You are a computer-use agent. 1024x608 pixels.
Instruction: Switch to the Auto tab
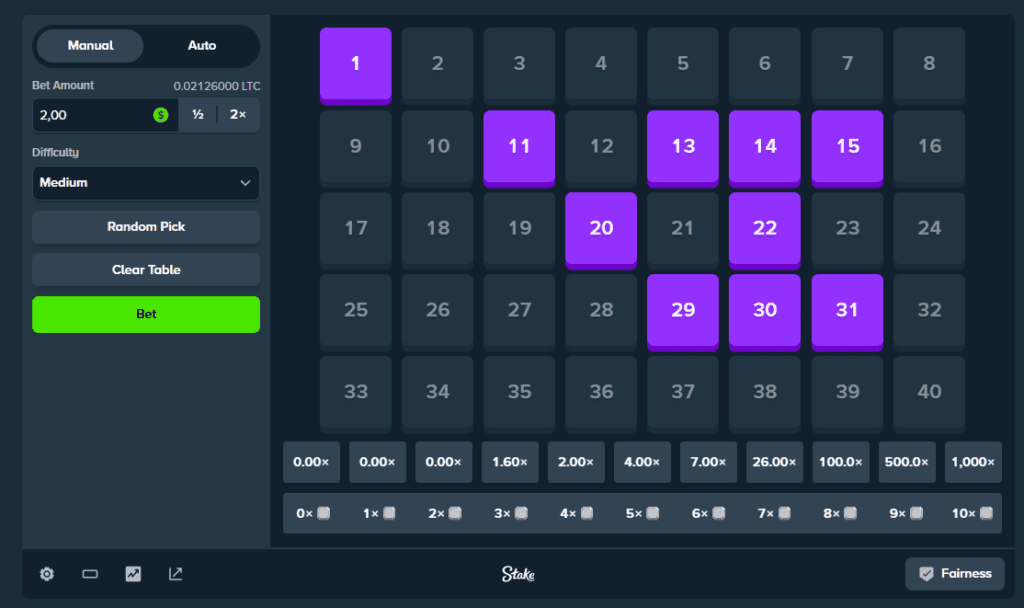(201, 45)
